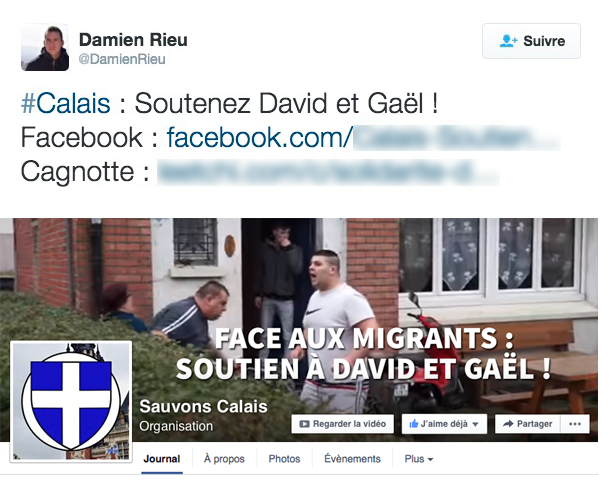Click the Sauvons Calais page logo

[x=71, y=402]
